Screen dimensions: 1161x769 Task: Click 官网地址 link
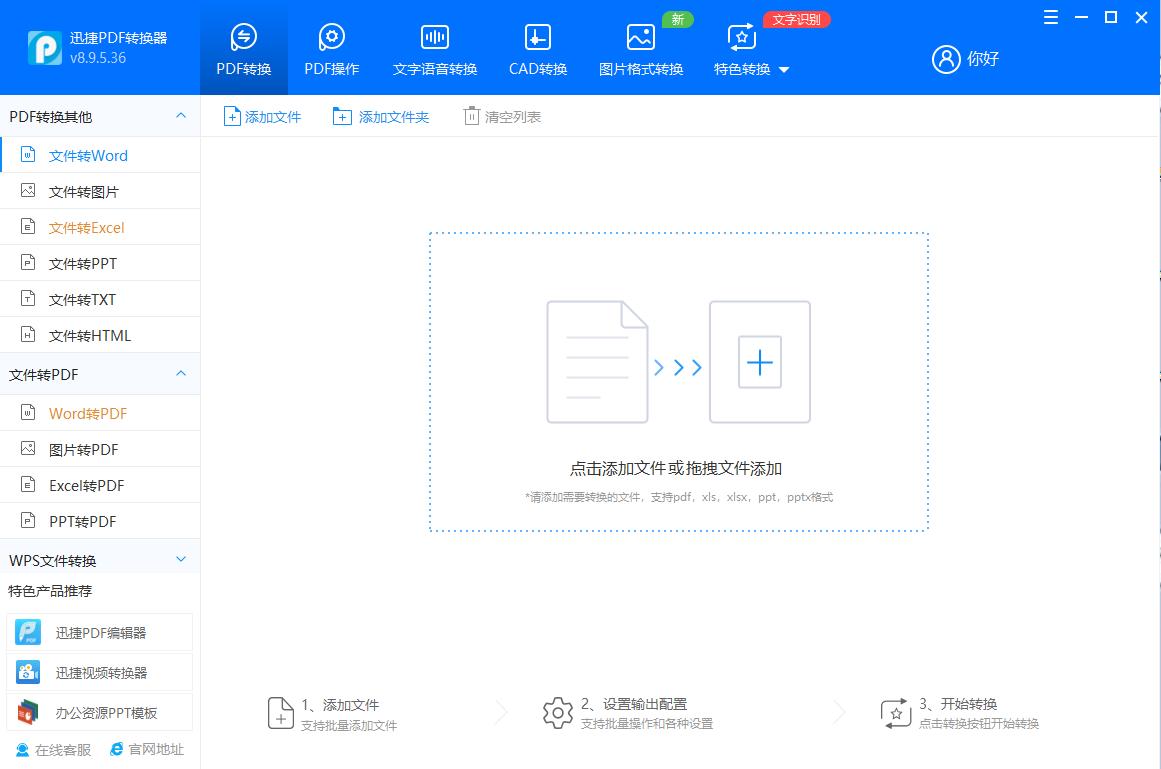coord(147,750)
